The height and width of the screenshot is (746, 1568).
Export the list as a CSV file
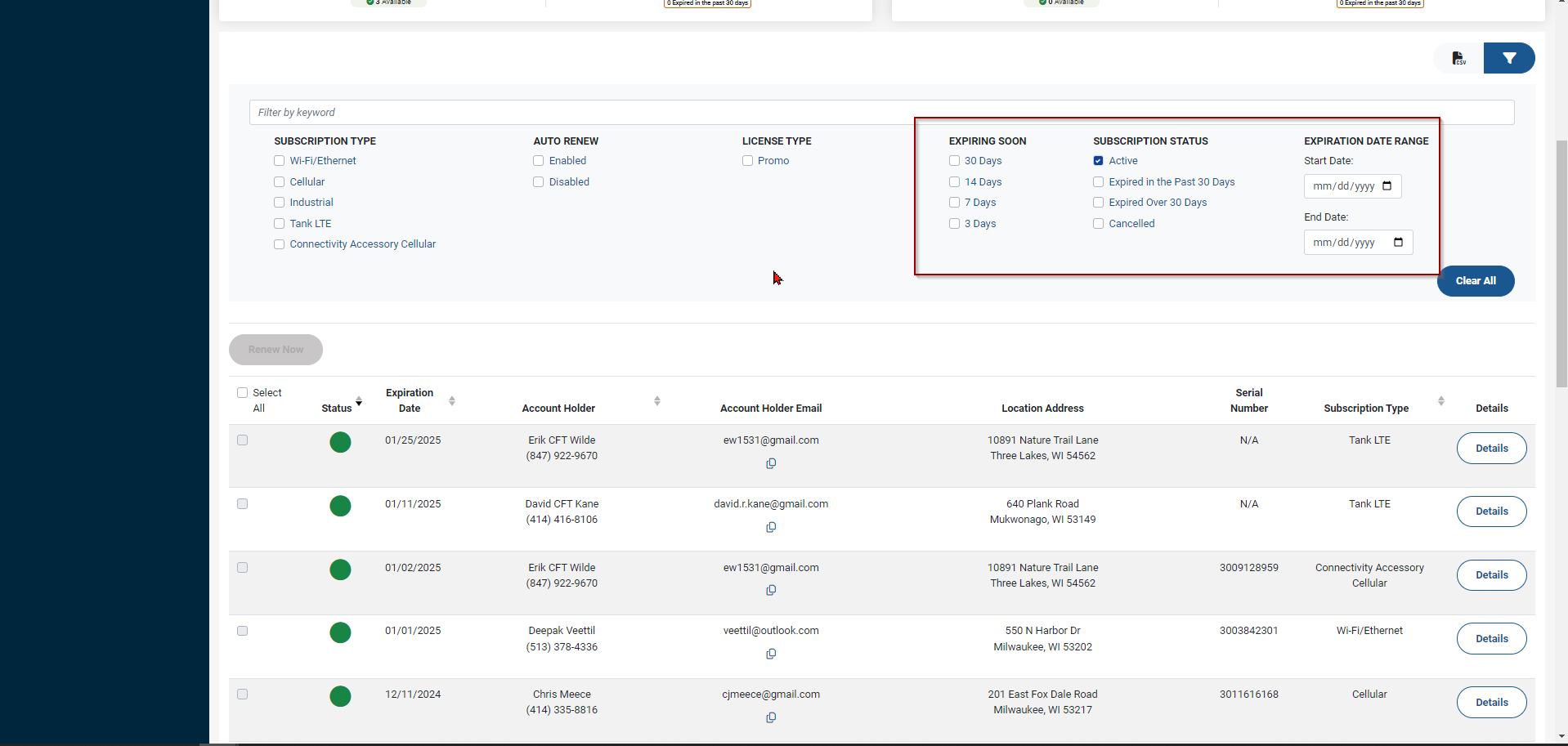coord(1458,58)
